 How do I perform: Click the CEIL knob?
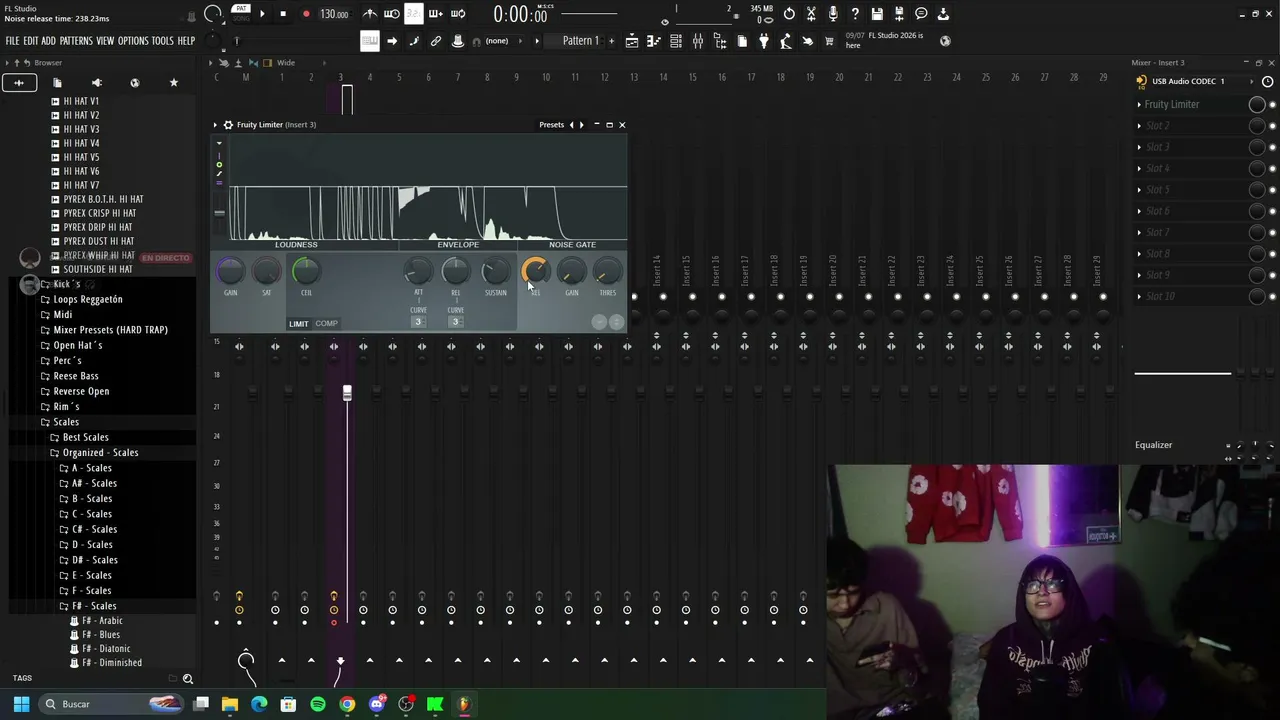click(306, 271)
